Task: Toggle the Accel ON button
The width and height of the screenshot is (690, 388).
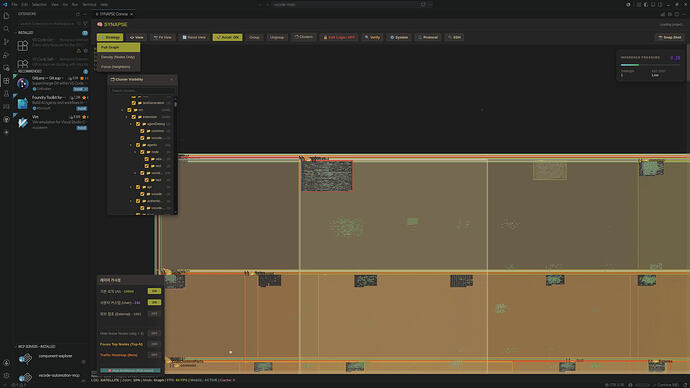Action: (228, 37)
